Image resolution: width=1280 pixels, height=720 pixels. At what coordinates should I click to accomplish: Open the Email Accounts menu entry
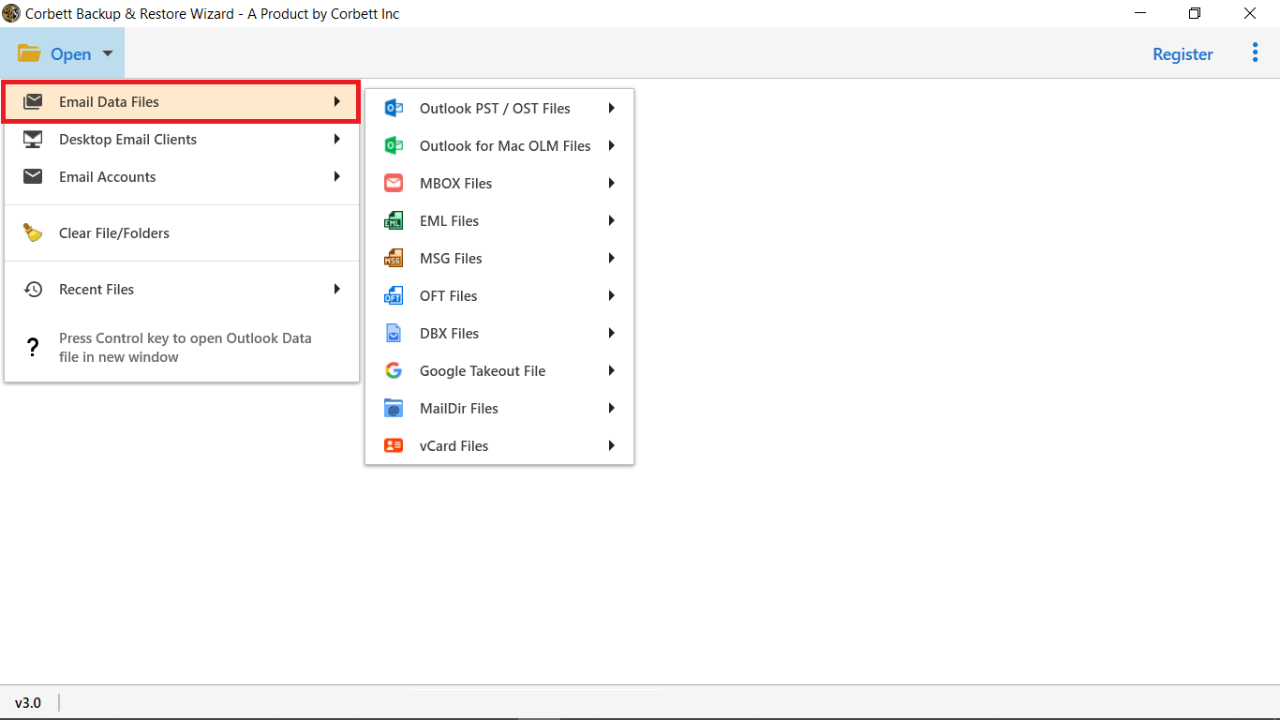click(x=107, y=176)
